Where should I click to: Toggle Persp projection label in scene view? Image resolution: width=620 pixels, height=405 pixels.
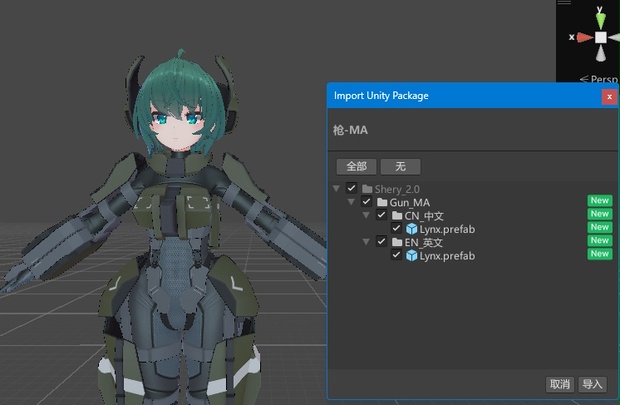[599, 79]
